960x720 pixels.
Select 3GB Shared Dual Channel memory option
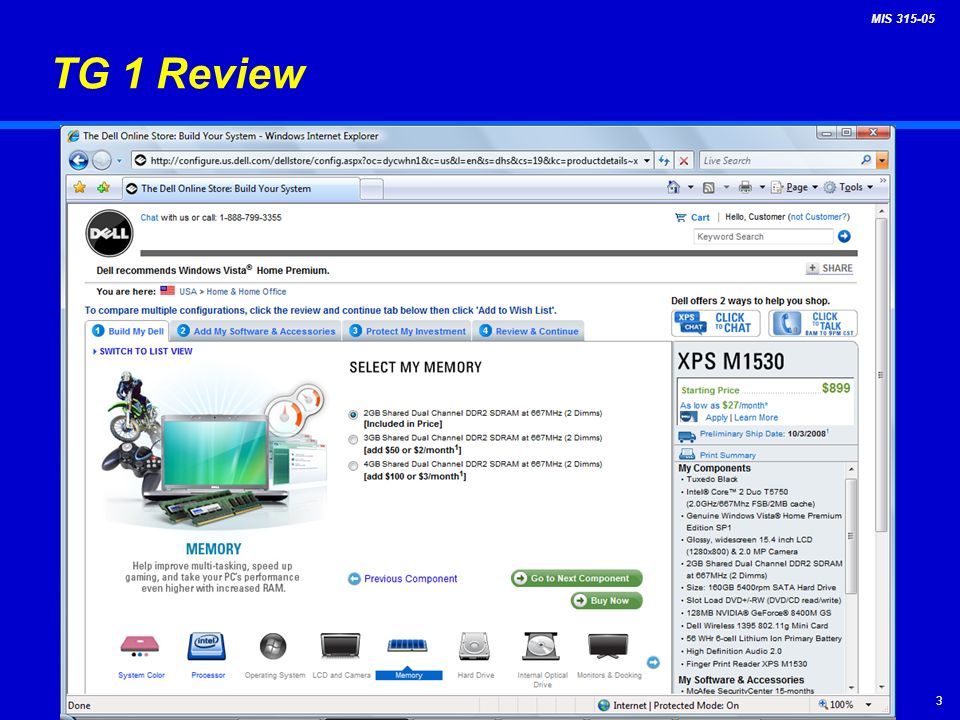(353, 440)
